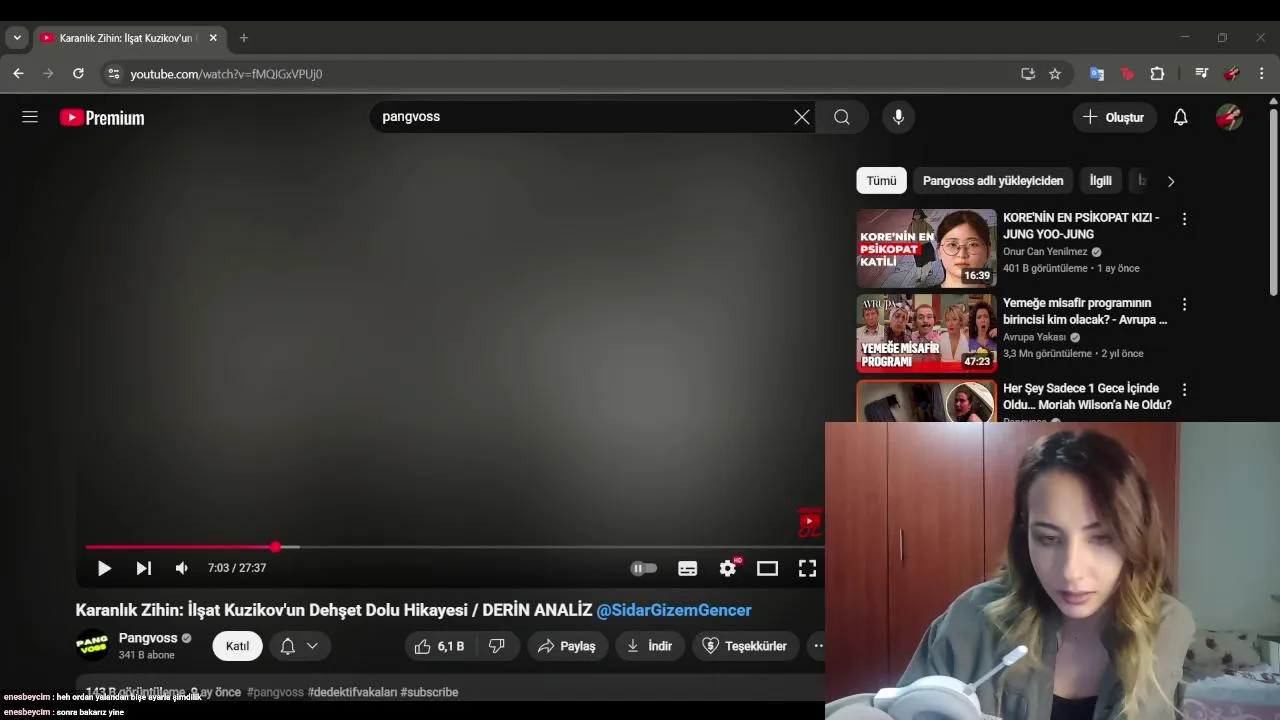Mute the video volume
The width and height of the screenshot is (1280, 720).
point(182,568)
